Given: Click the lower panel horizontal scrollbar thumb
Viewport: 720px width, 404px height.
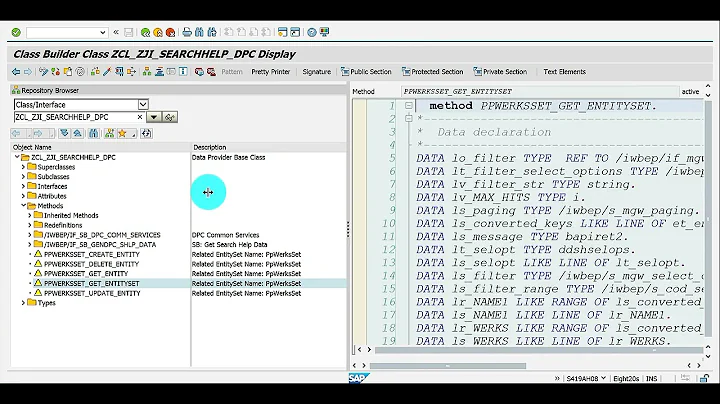Looking at the screenshot, I should pos(448,366).
